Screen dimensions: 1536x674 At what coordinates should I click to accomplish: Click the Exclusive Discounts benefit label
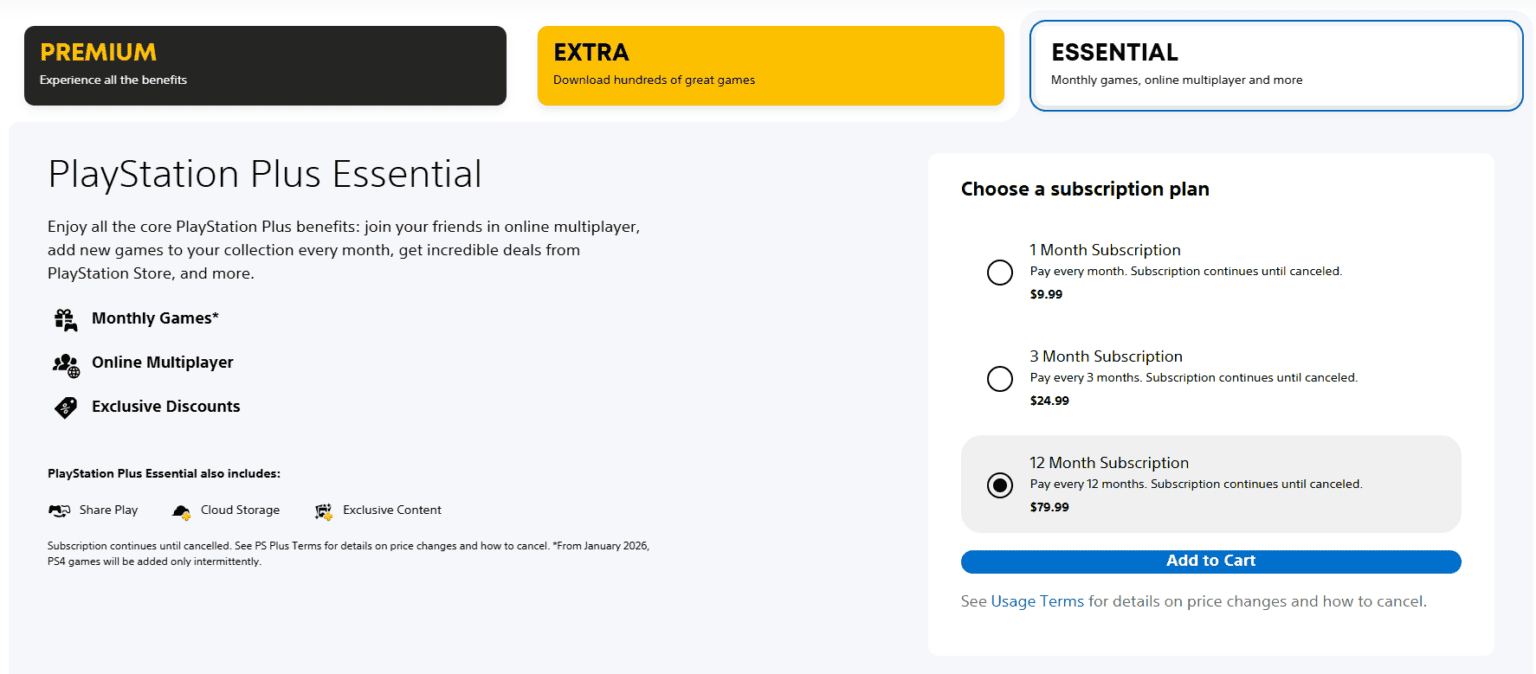coord(166,406)
